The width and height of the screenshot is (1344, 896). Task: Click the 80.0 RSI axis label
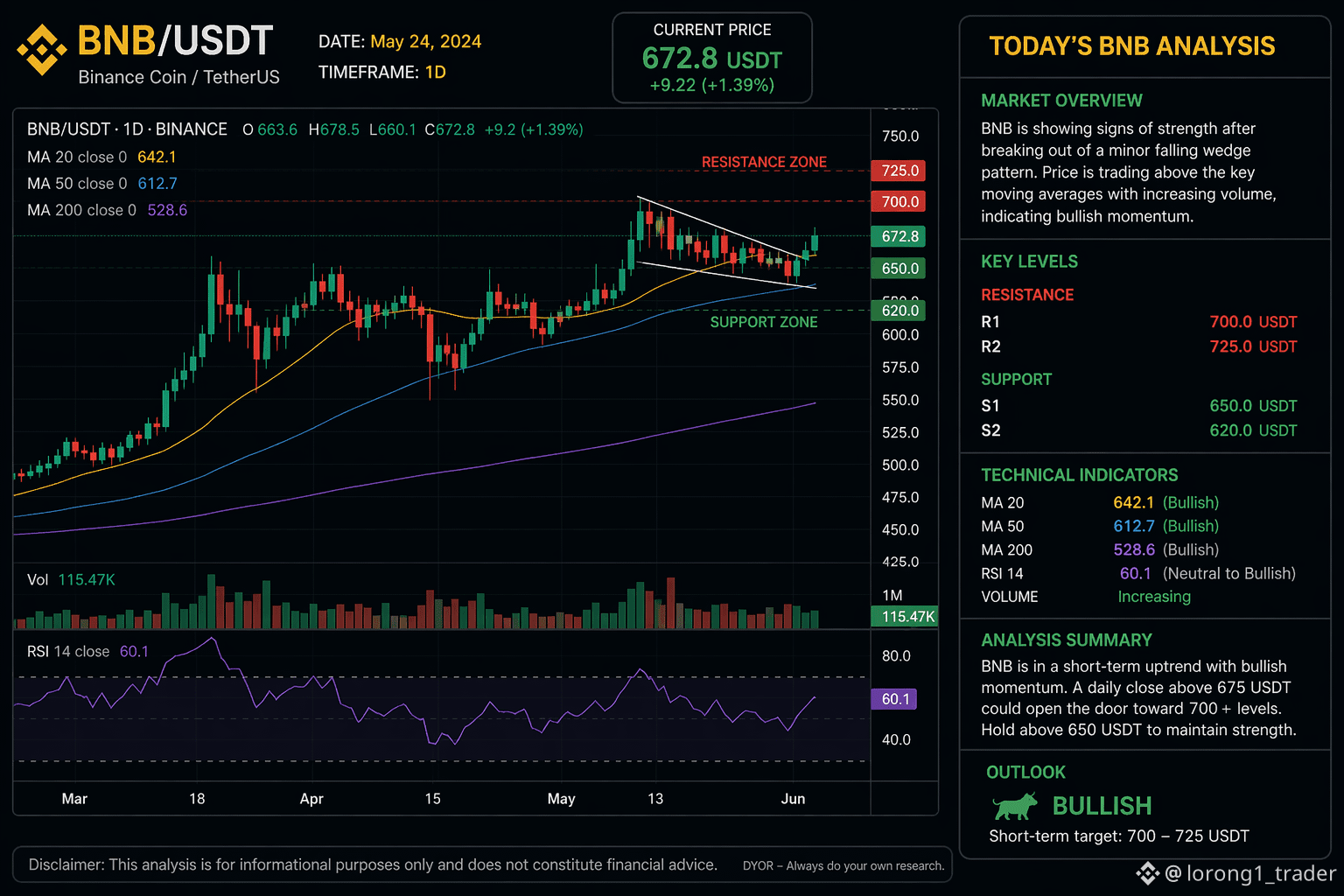point(896,656)
